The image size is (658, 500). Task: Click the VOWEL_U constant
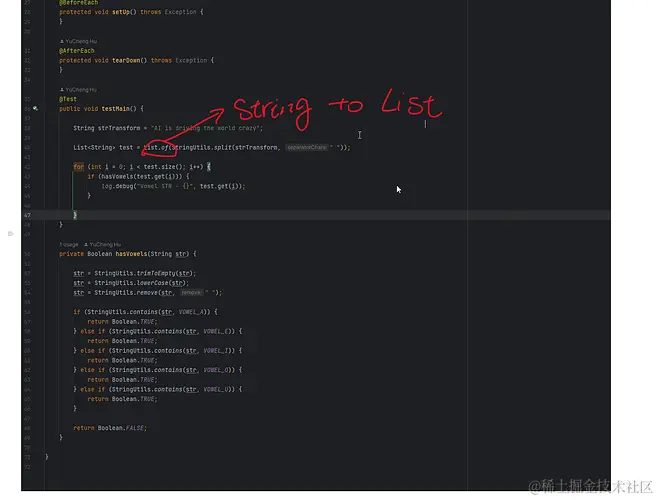[x=216, y=389]
